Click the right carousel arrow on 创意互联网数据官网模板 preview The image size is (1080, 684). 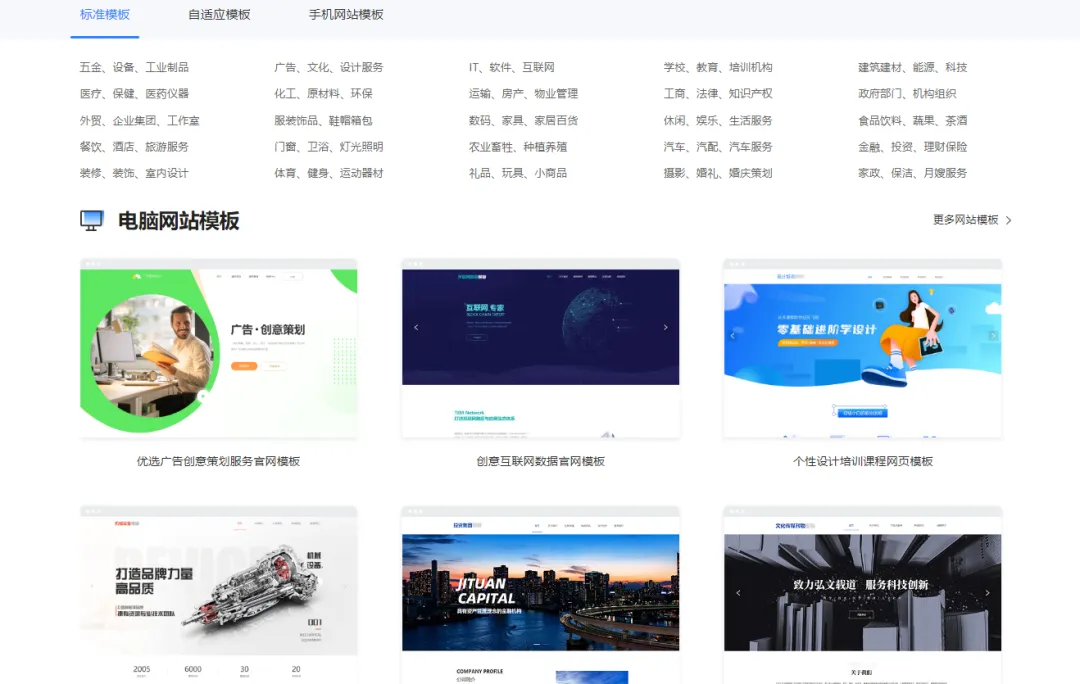coord(665,326)
